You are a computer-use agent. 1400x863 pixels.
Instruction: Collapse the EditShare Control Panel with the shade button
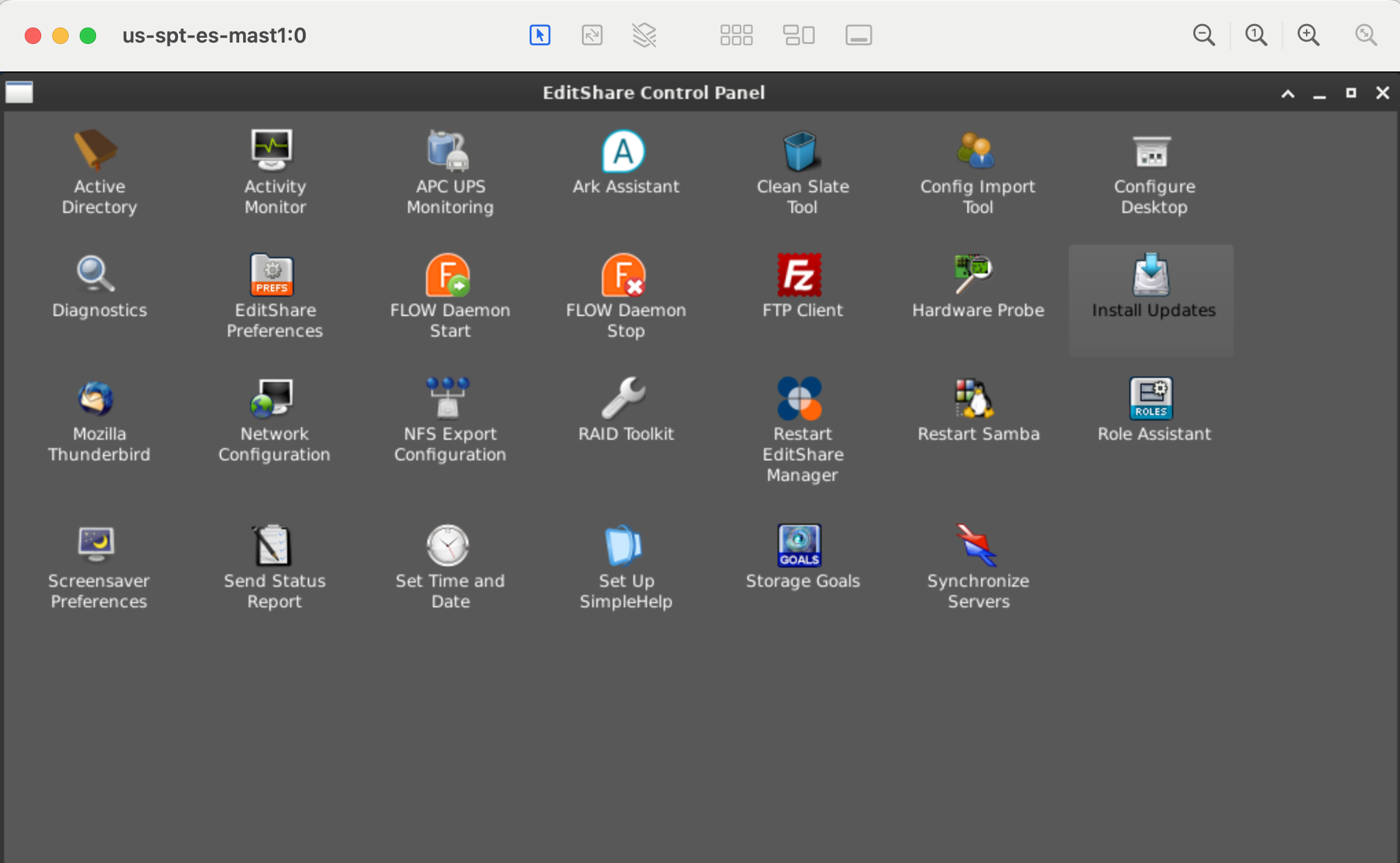(1287, 93)
